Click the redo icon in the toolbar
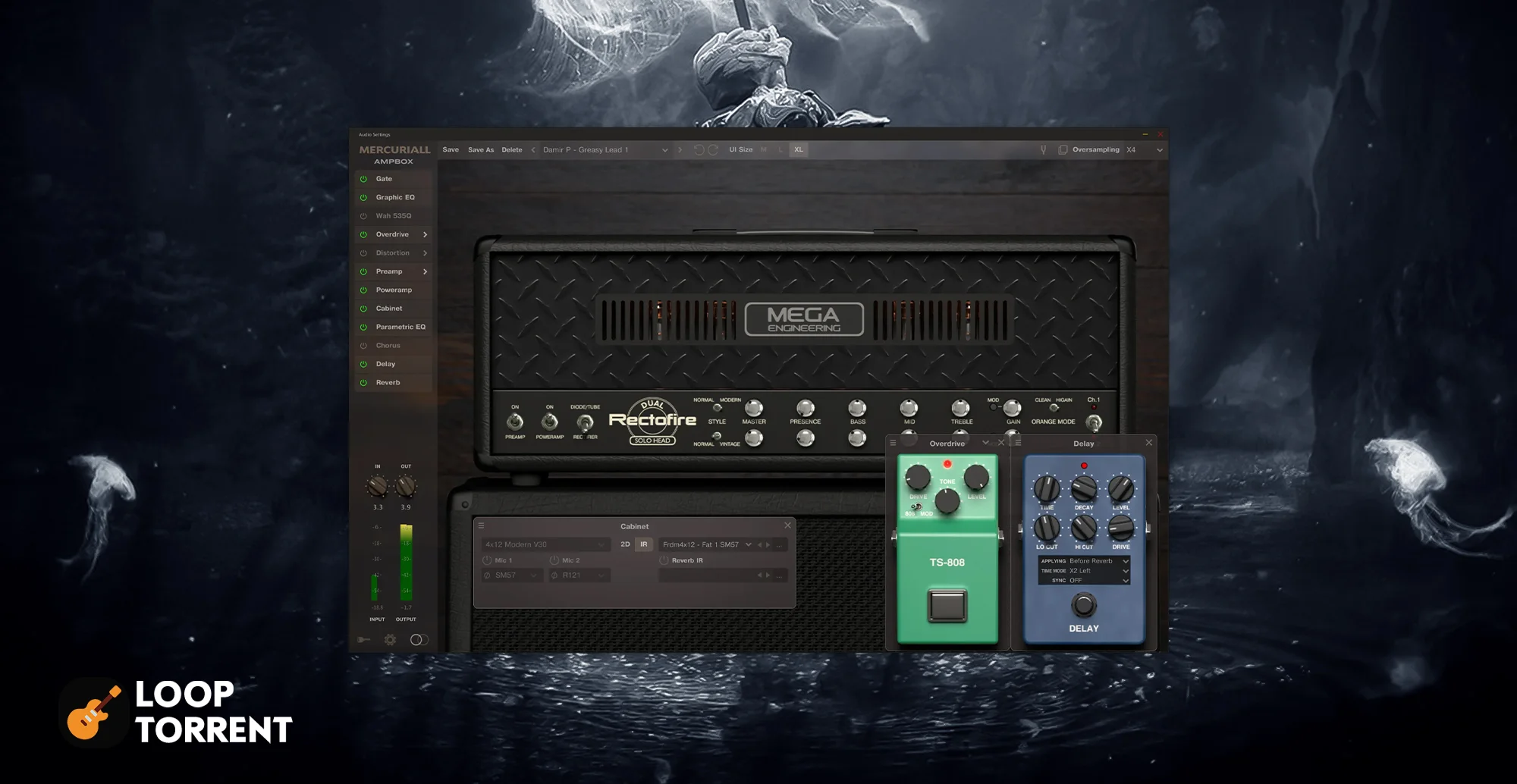1517x784 pixels. pos(713,150)
